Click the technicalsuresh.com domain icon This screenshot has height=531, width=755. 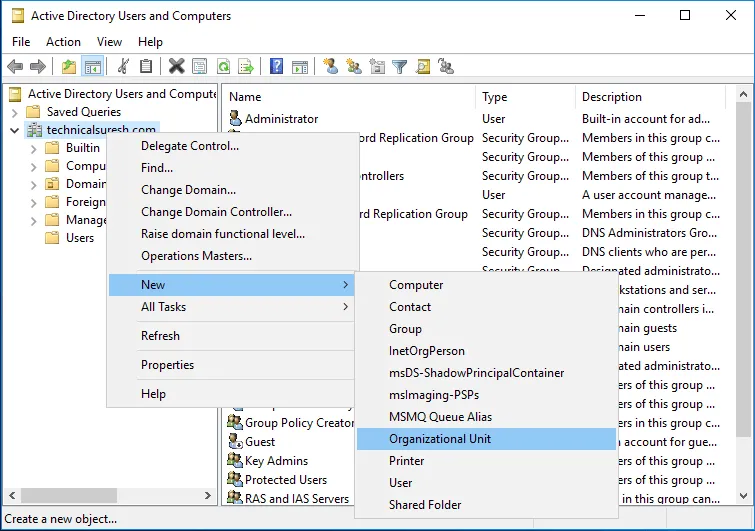(x=34, y=130)
